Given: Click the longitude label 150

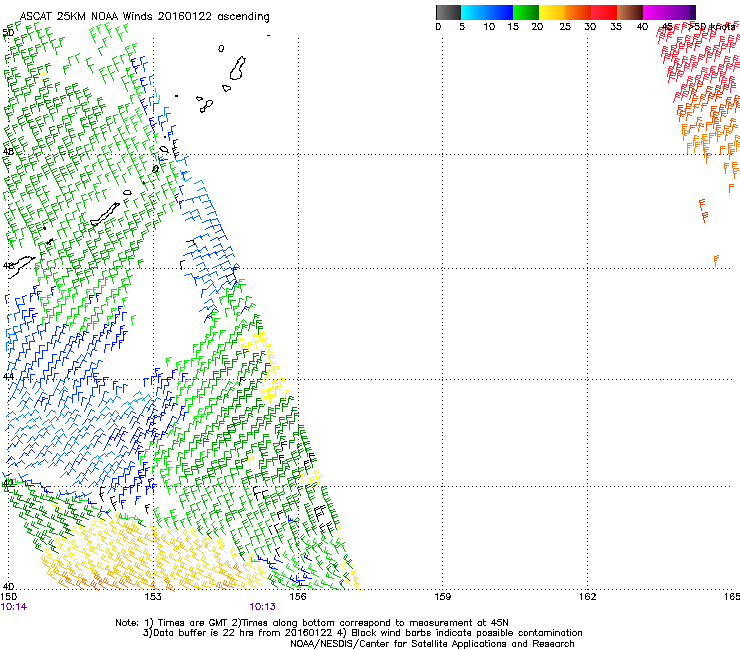Looking at the screenshot, I should click(x=9, y=597).
